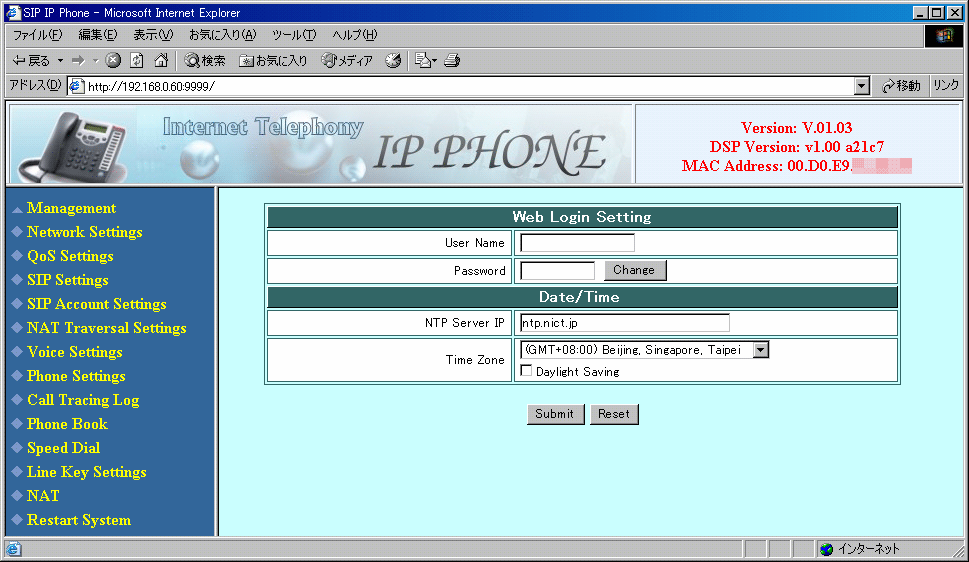The width and height of the screenshot is (969, 562).
Task: Click the browser Stop loading icon
Action: point(113,61)
